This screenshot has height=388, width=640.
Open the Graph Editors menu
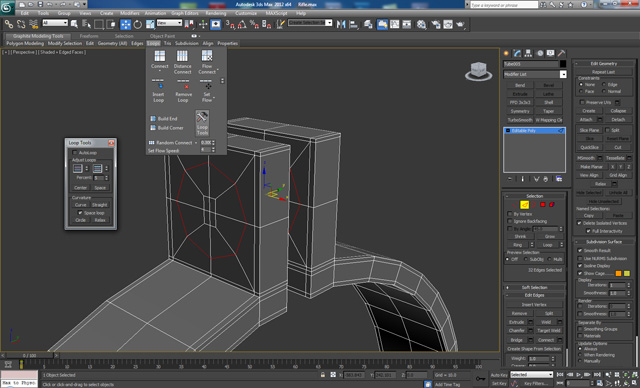pos(185,13)
